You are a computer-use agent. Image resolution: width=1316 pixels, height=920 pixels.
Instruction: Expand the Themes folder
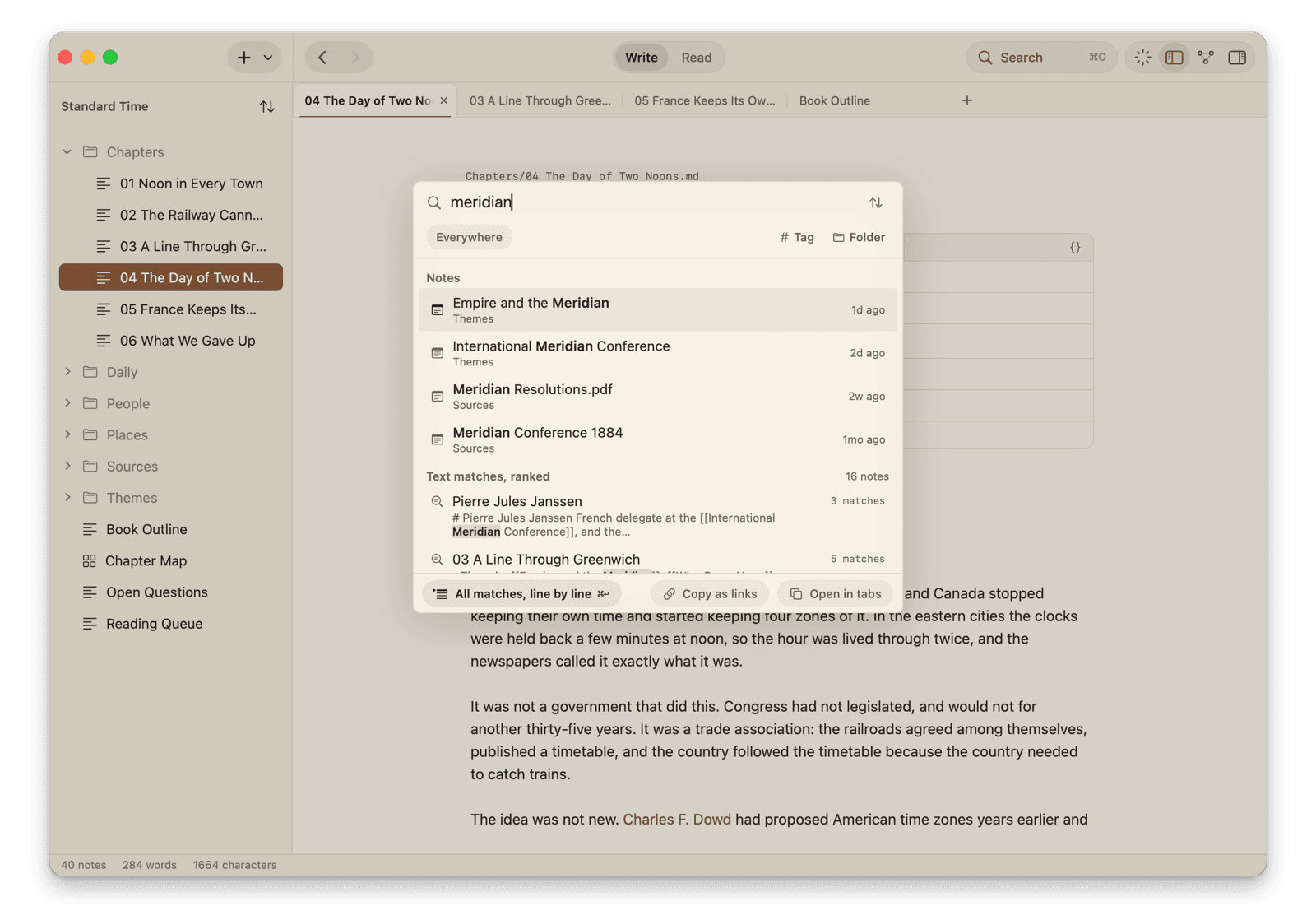point(67,498)
